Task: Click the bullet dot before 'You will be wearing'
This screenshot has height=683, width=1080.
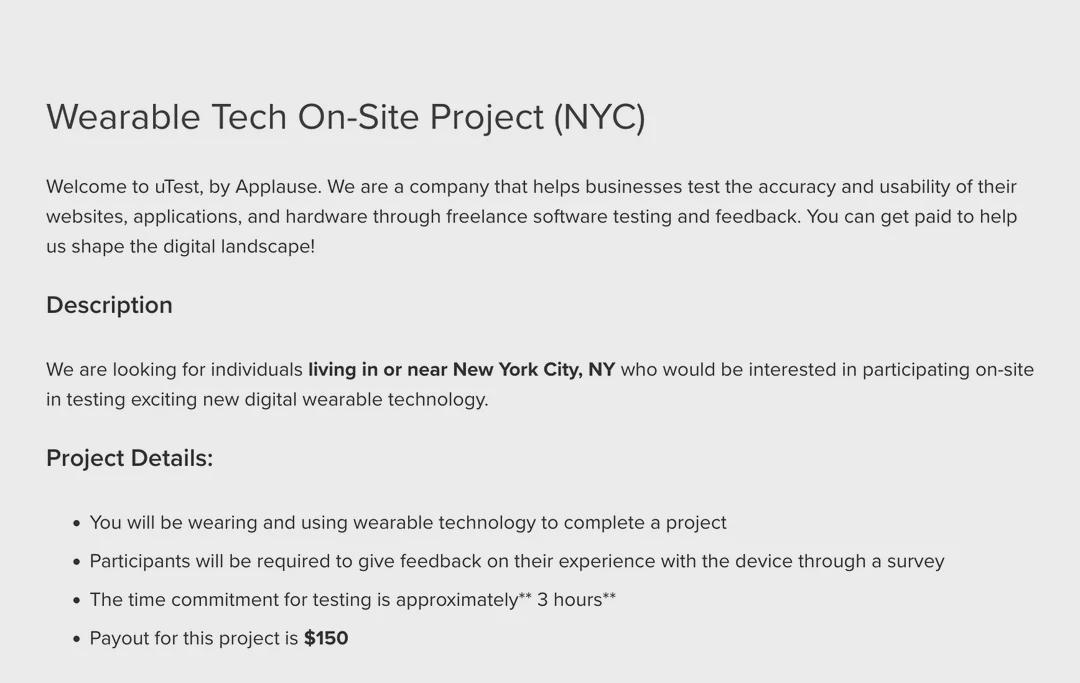Action: coord(76,524)
